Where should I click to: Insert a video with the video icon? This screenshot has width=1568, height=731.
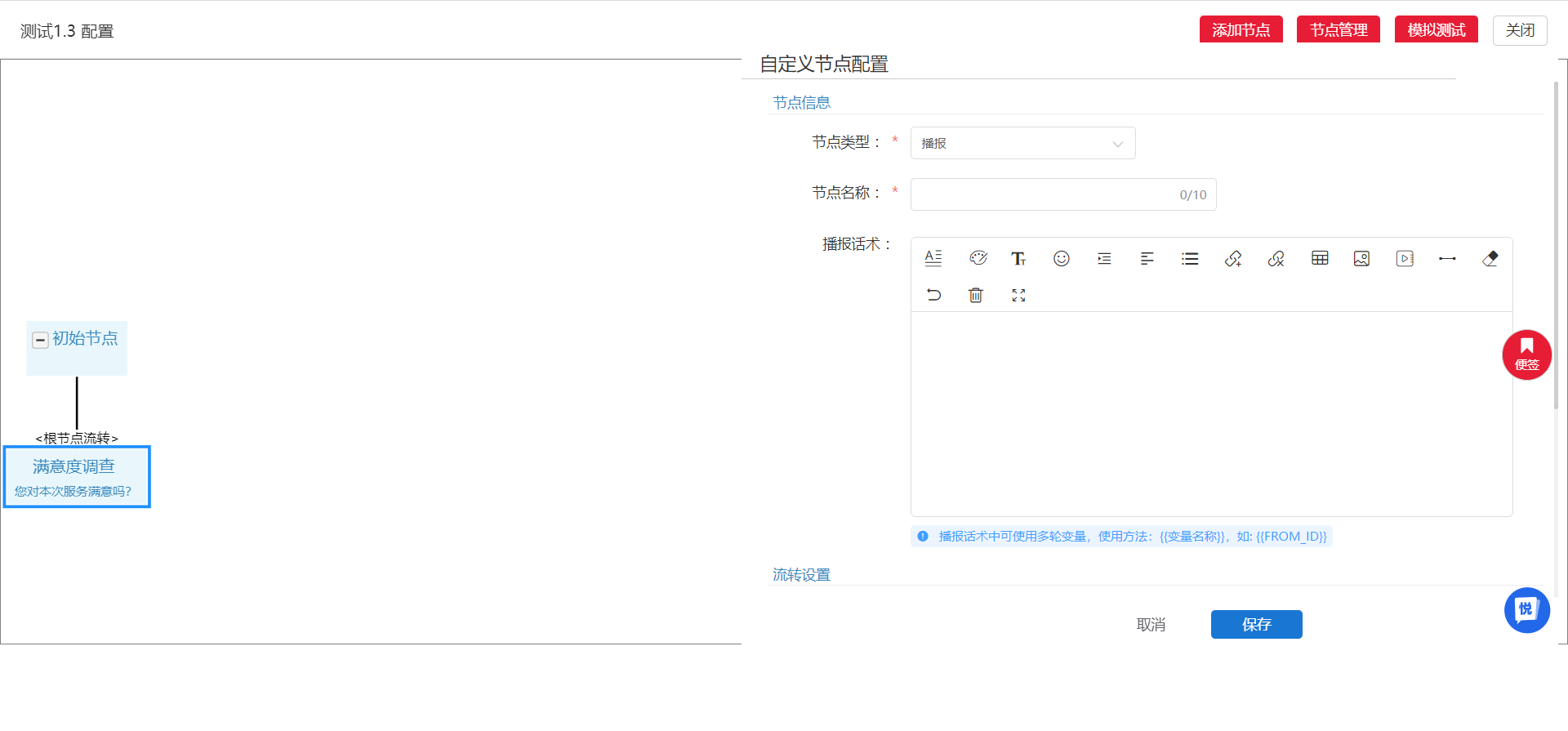pyautogui.click(x=1405, y=258)
